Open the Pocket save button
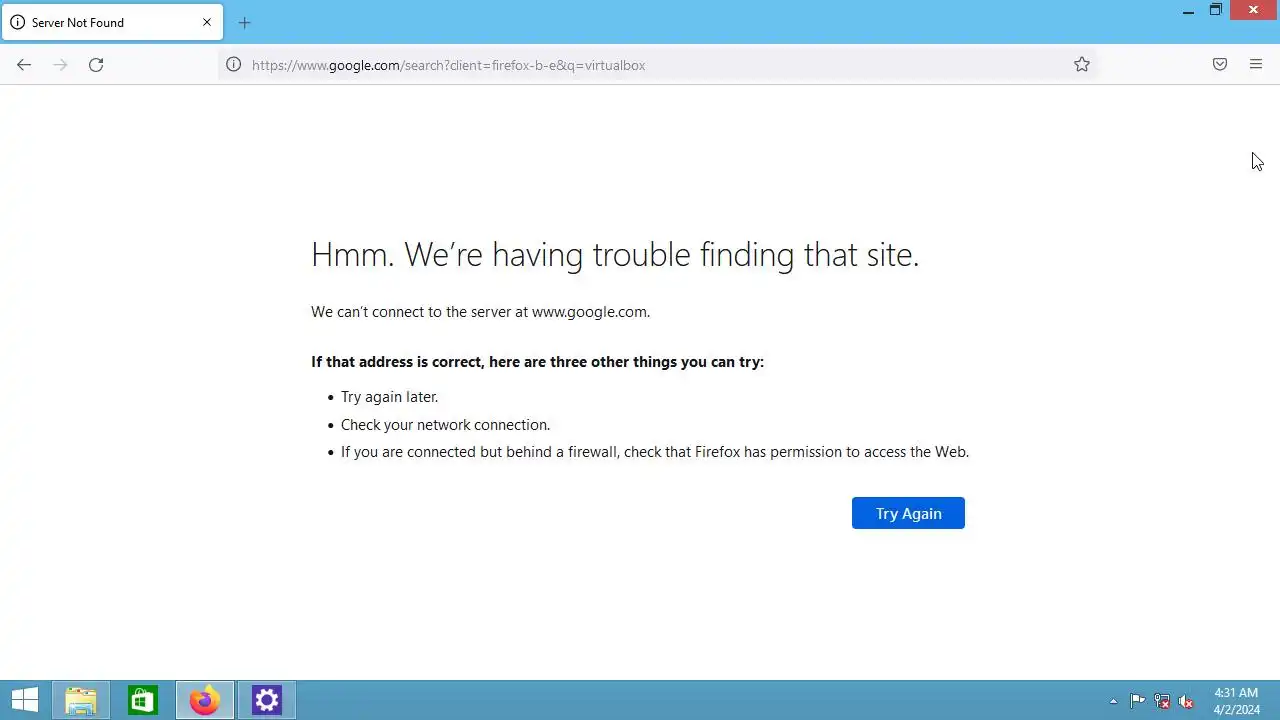The height and width of the screenshot is (720, 1280). click(1220, 65)
